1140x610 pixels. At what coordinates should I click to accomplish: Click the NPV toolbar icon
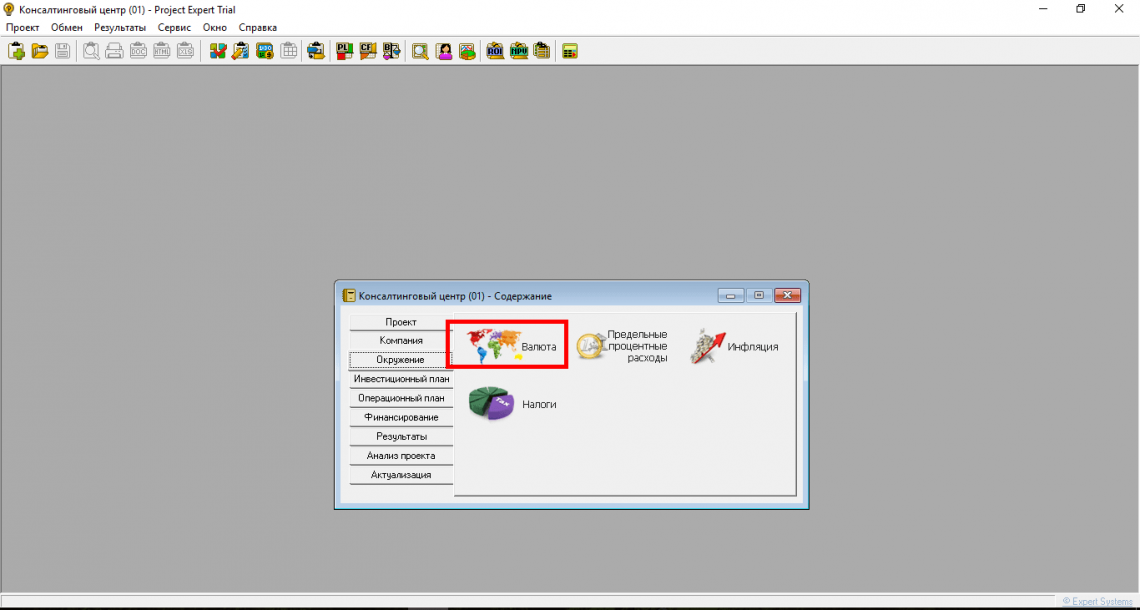coord(518,51)
